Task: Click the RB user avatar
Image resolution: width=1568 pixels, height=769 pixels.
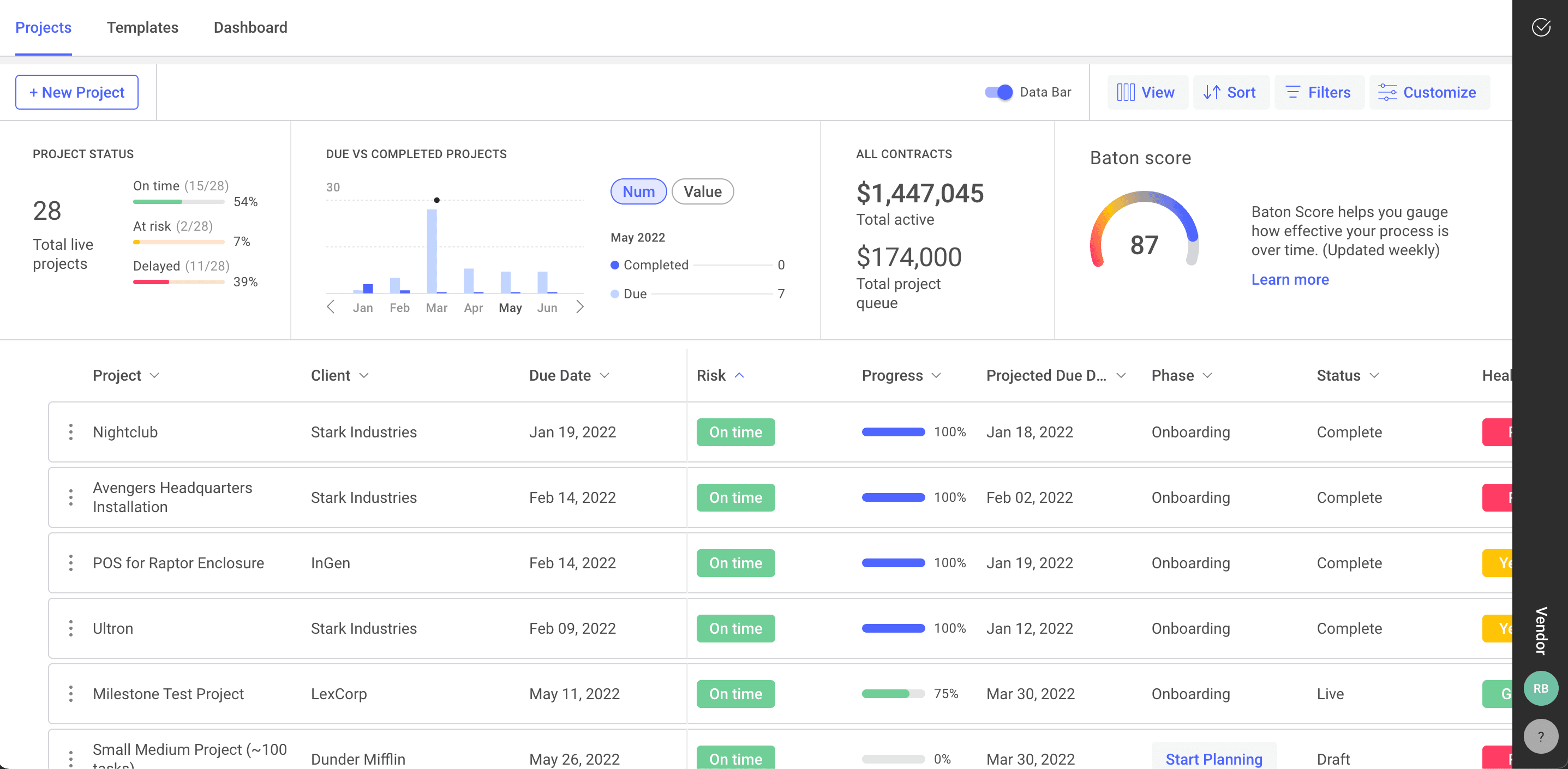Action: coord(1541,688)
